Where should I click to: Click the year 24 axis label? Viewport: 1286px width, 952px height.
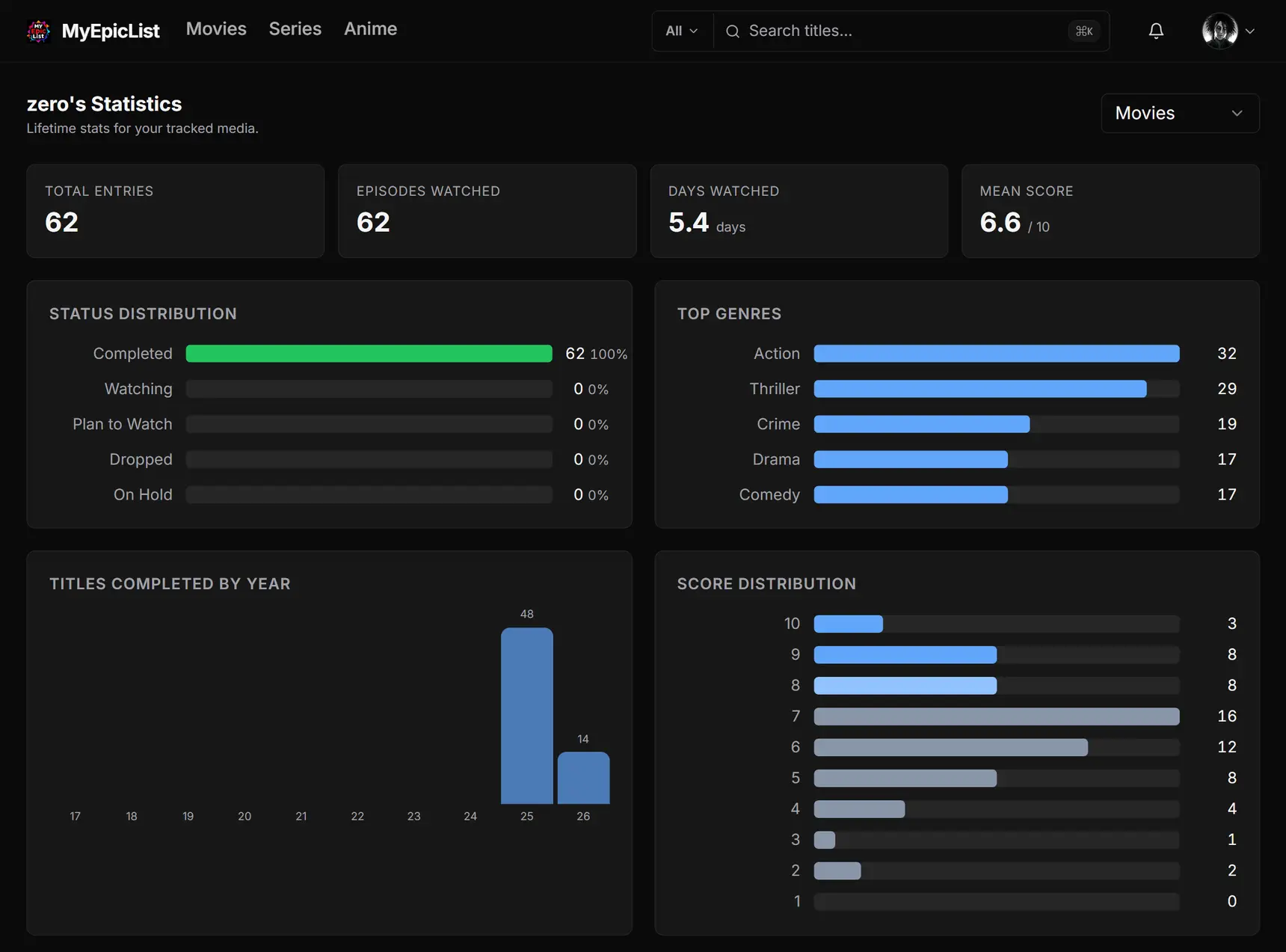[x=470, y=817]
